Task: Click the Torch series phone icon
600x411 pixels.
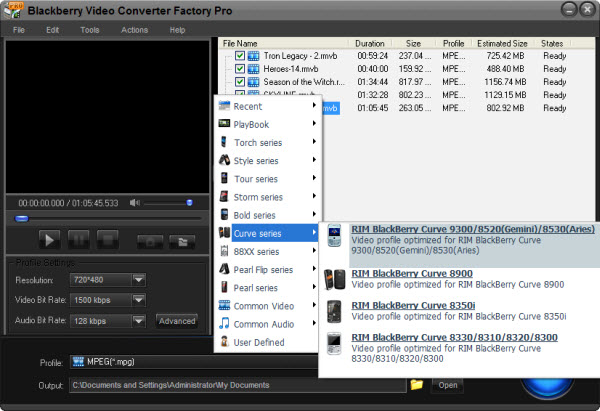Action: [224, 142]
